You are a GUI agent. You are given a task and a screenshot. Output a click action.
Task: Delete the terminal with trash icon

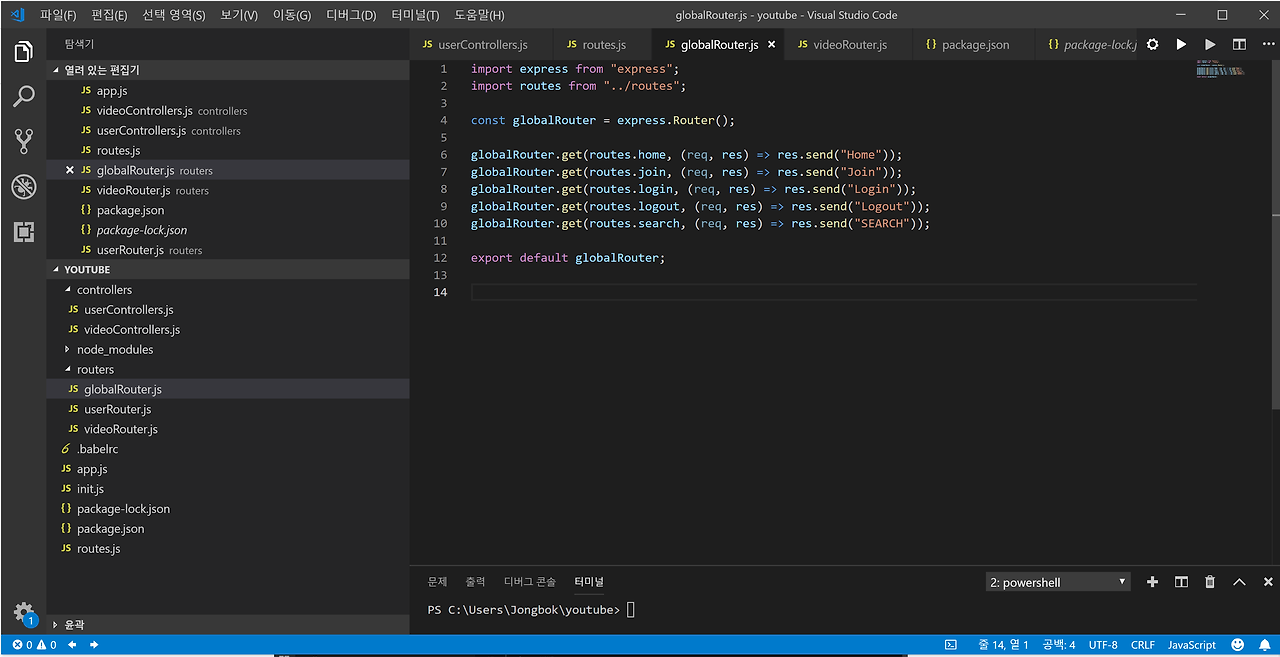coord(1210,582)
